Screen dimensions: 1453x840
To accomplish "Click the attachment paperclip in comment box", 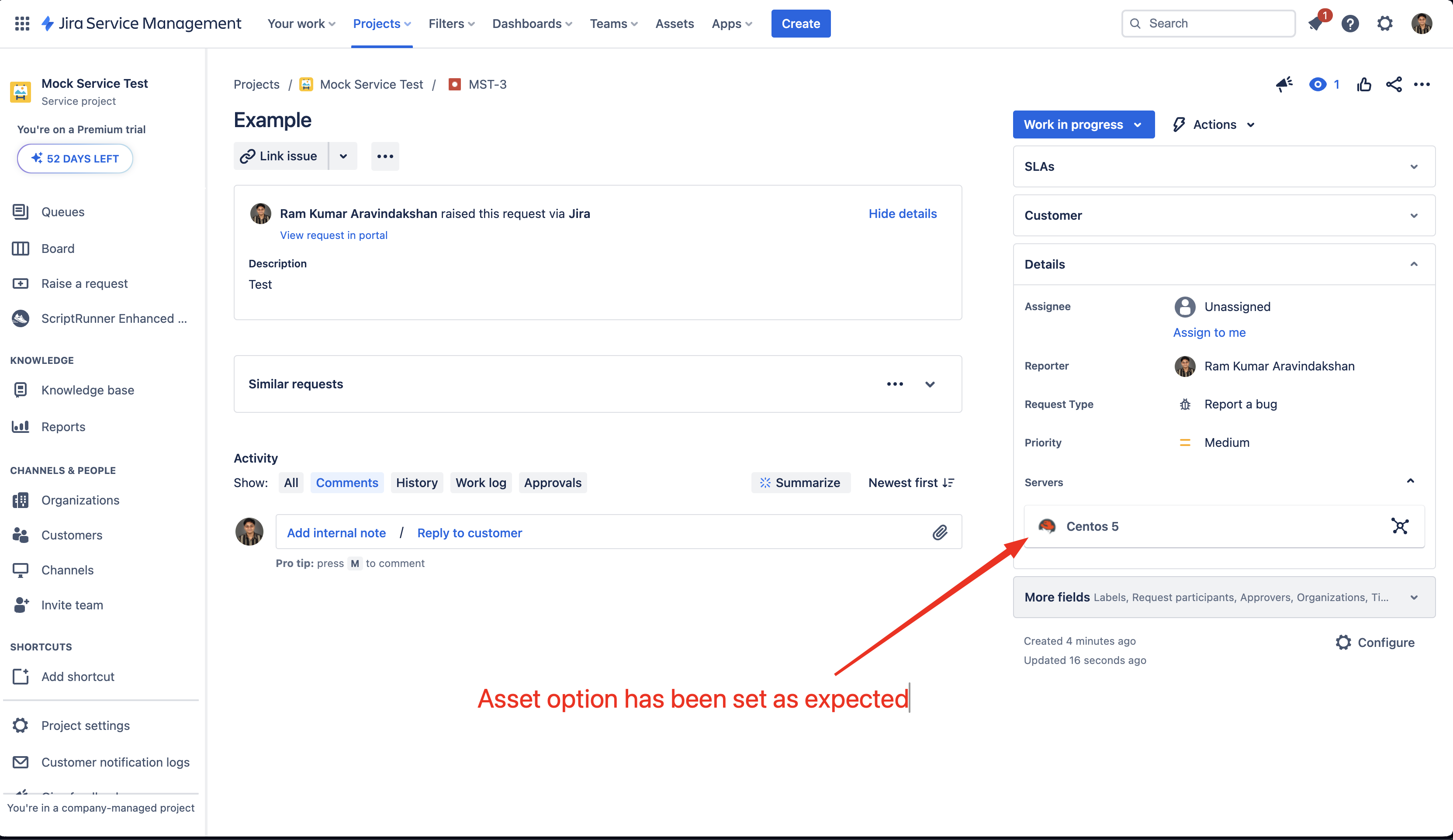I will pyautogui.click(x=940, y=532).
